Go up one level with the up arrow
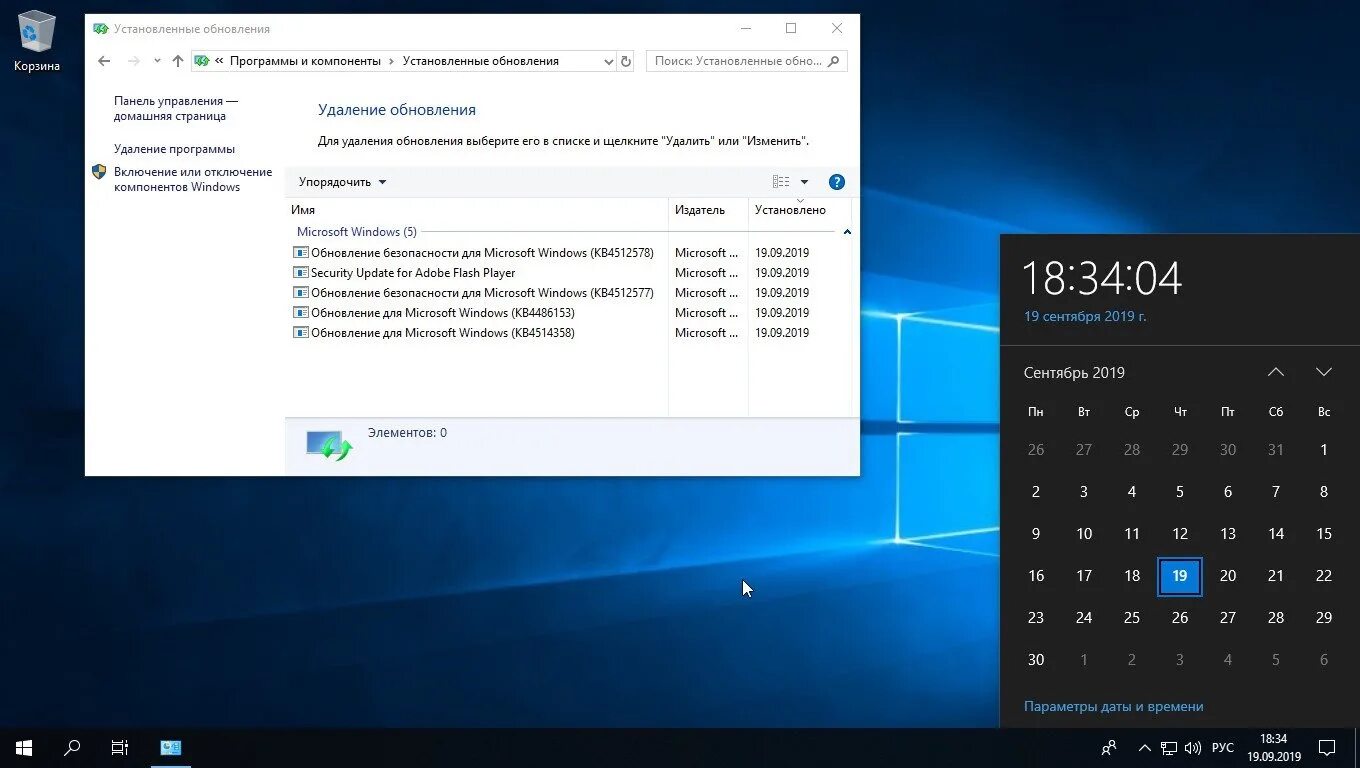Image resolution: width=1360 pixels, height=768 pixels. [178, 61]
